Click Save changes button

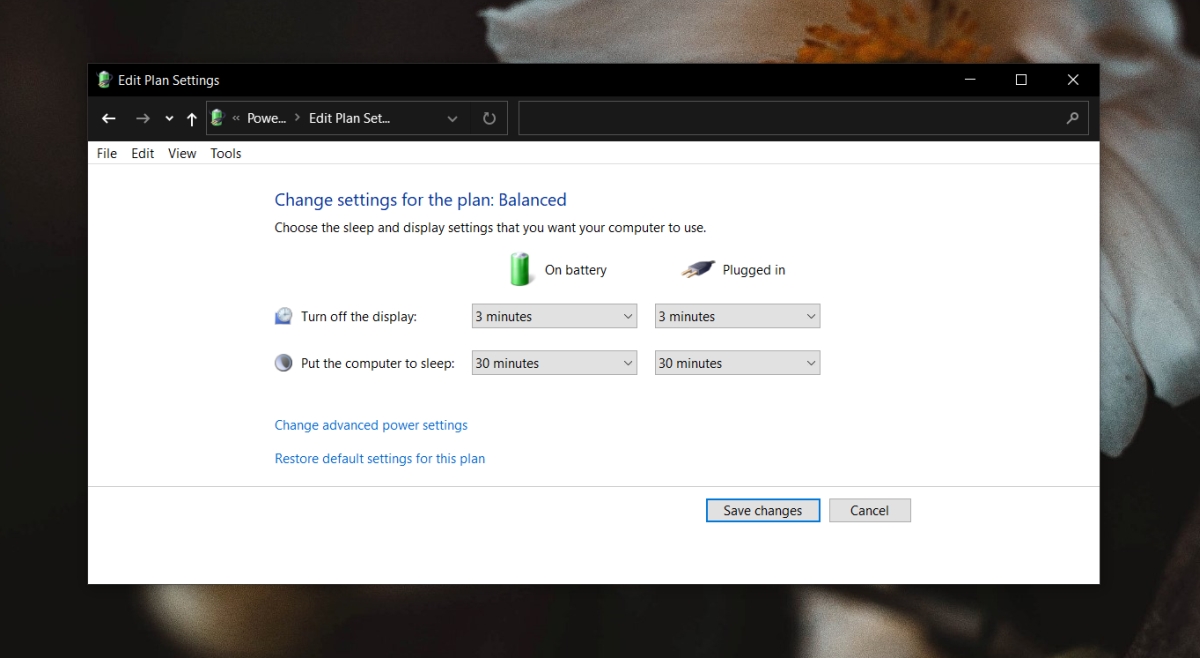click(763, 510)
